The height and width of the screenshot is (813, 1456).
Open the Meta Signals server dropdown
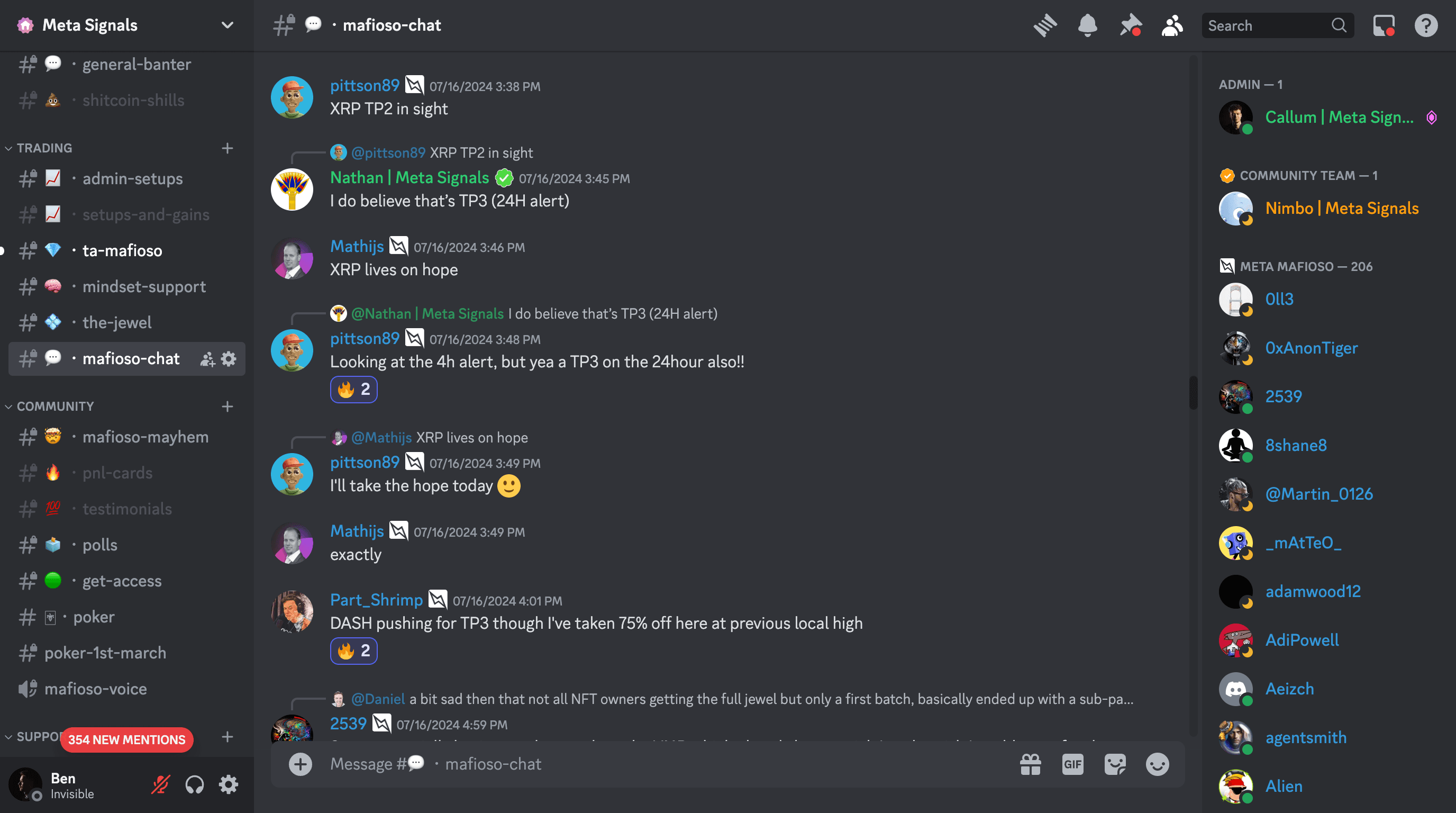click(226, 25)
